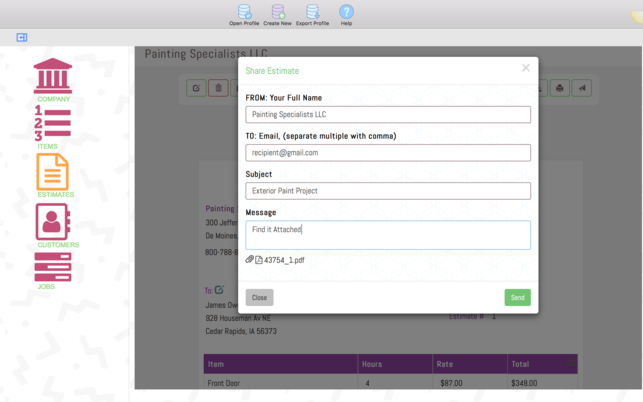Open the Estimates section

pos(54,176)
